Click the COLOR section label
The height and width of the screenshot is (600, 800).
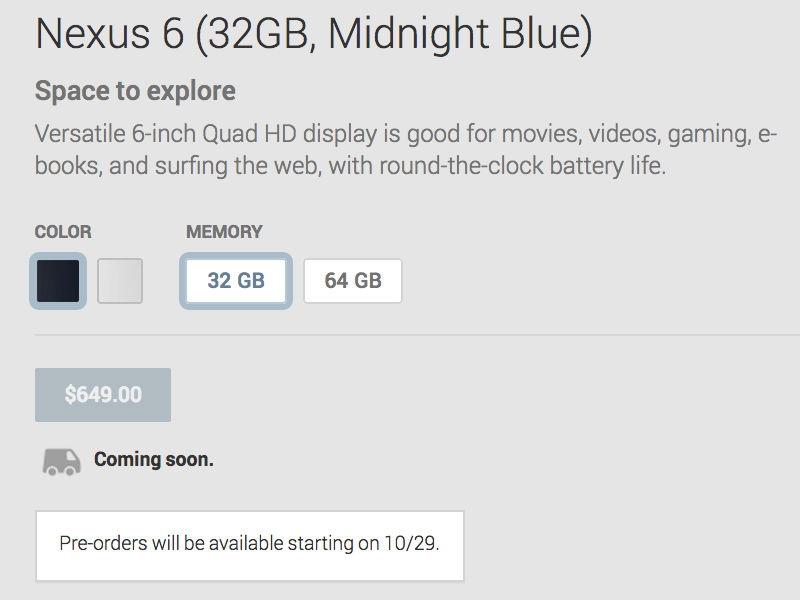(x=63, y=232)
